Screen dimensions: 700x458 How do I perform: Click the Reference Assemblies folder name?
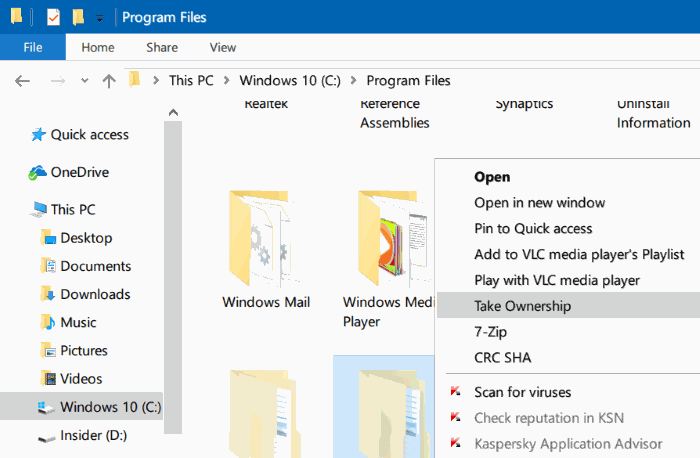(x=395, y=113)
